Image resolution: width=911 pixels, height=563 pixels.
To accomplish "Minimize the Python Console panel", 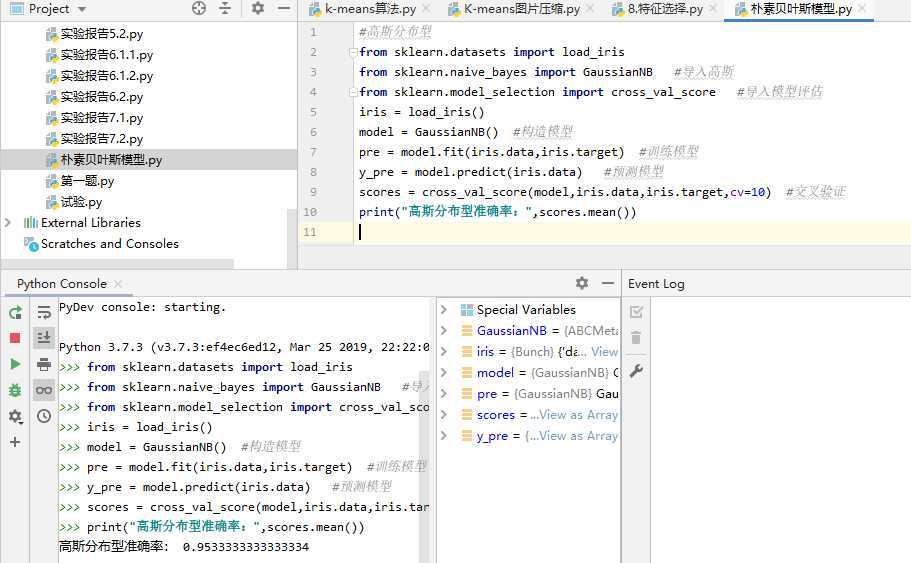I will point(608,283).
